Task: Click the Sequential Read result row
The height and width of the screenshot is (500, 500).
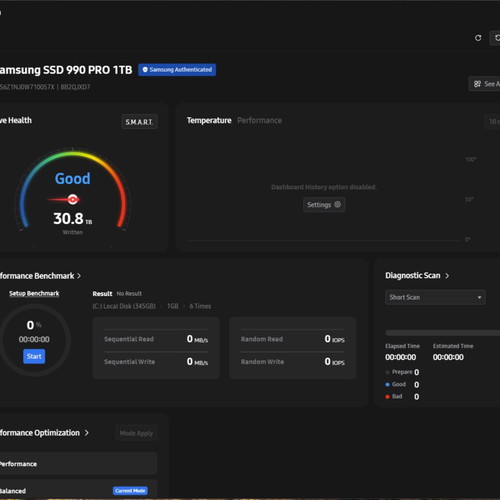Action: (156, 339)
